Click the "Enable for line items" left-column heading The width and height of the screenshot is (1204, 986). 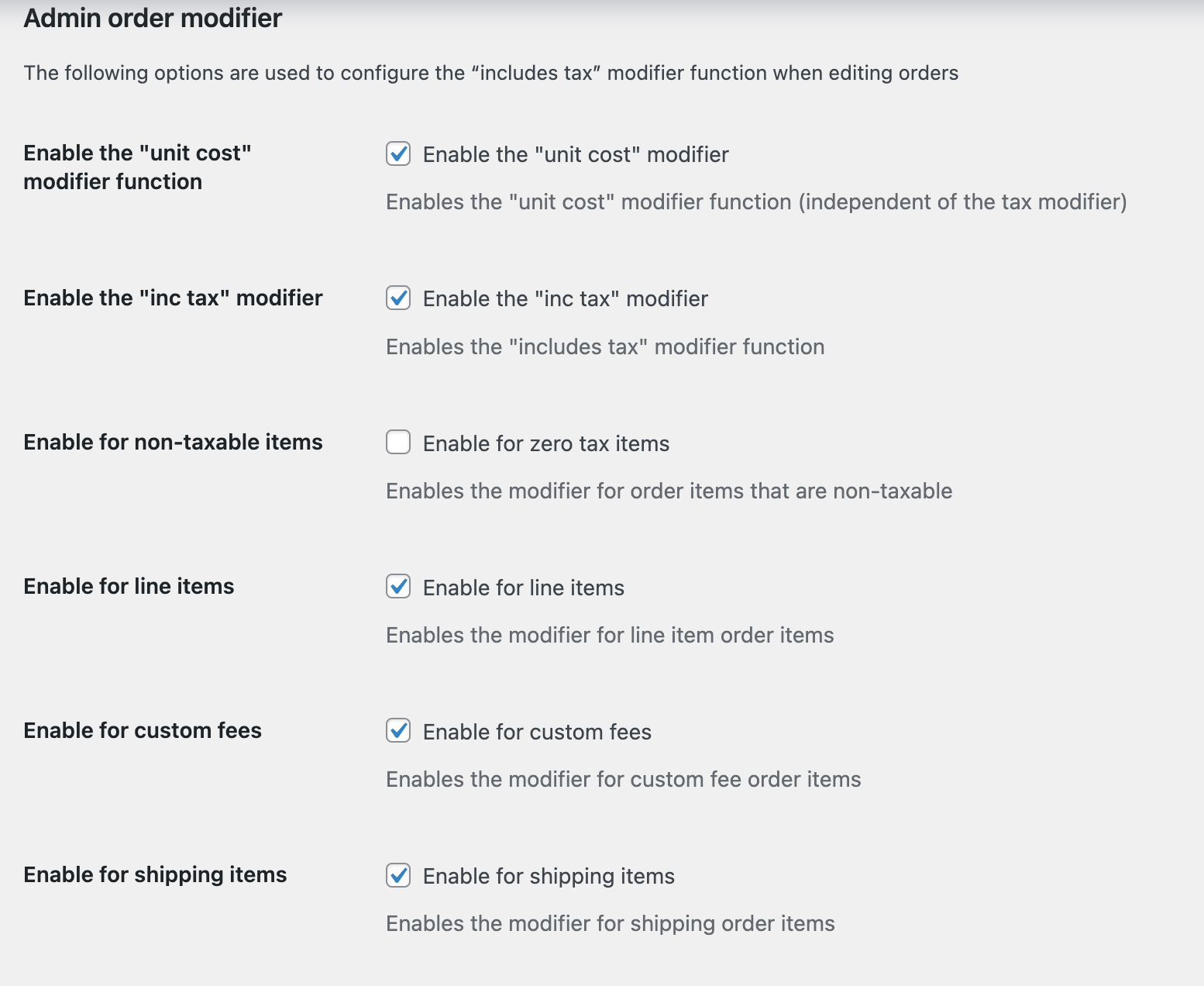coord(129,586)
